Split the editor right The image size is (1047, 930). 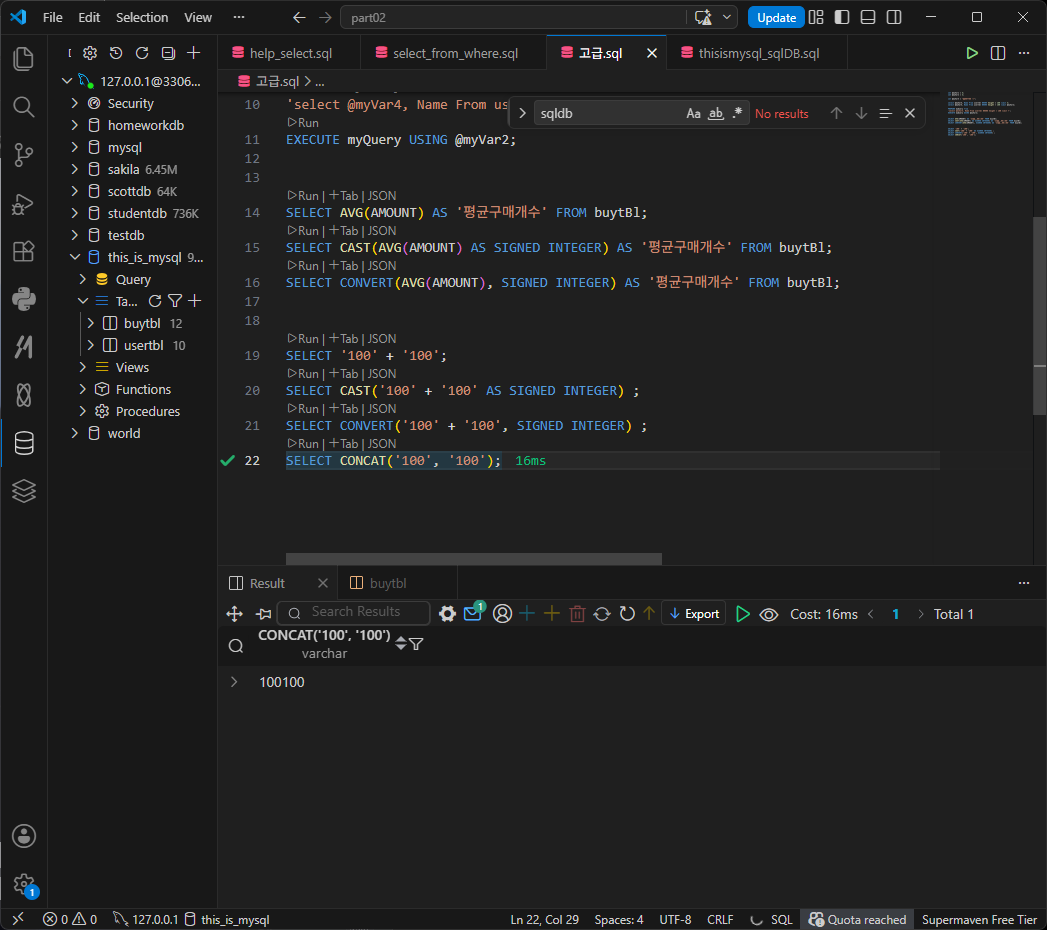click(x=998, y=53)
